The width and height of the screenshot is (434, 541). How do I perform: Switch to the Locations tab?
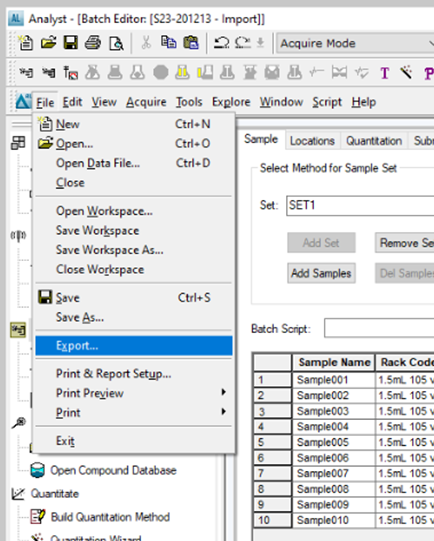[x=312, y=141]
